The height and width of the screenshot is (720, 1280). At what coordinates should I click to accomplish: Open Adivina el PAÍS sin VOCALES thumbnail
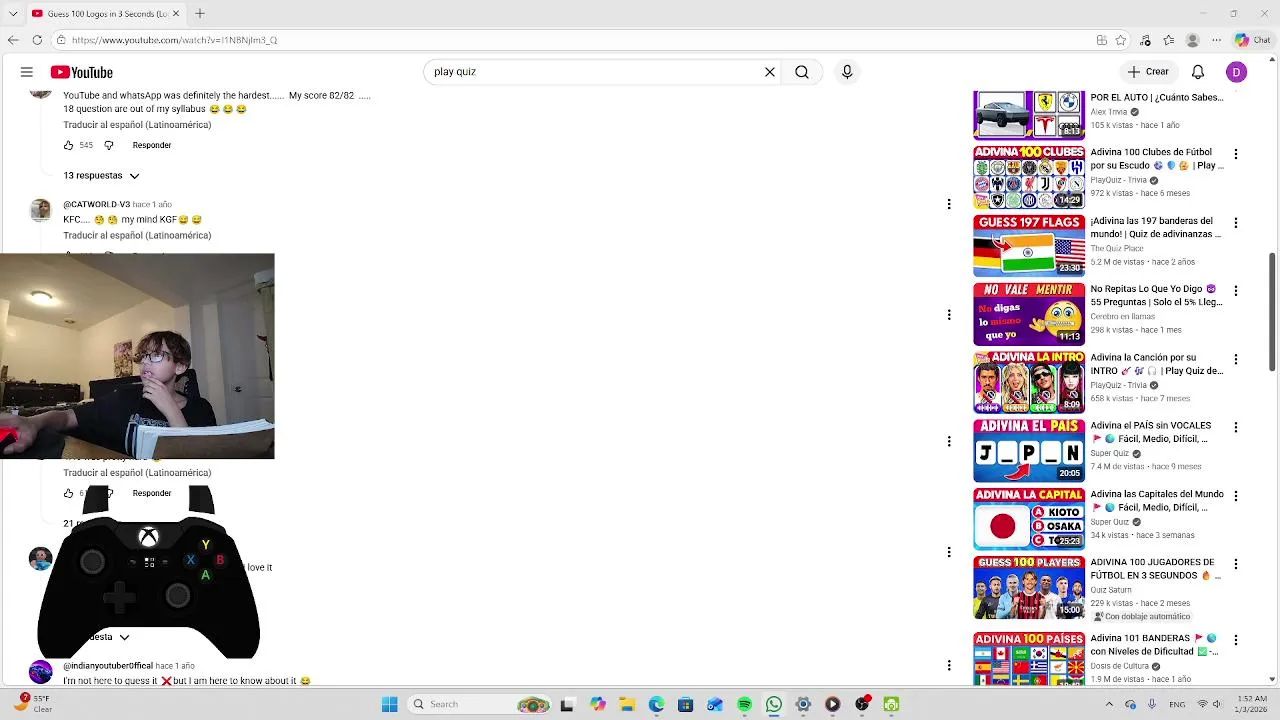(x=1029, y=450)
